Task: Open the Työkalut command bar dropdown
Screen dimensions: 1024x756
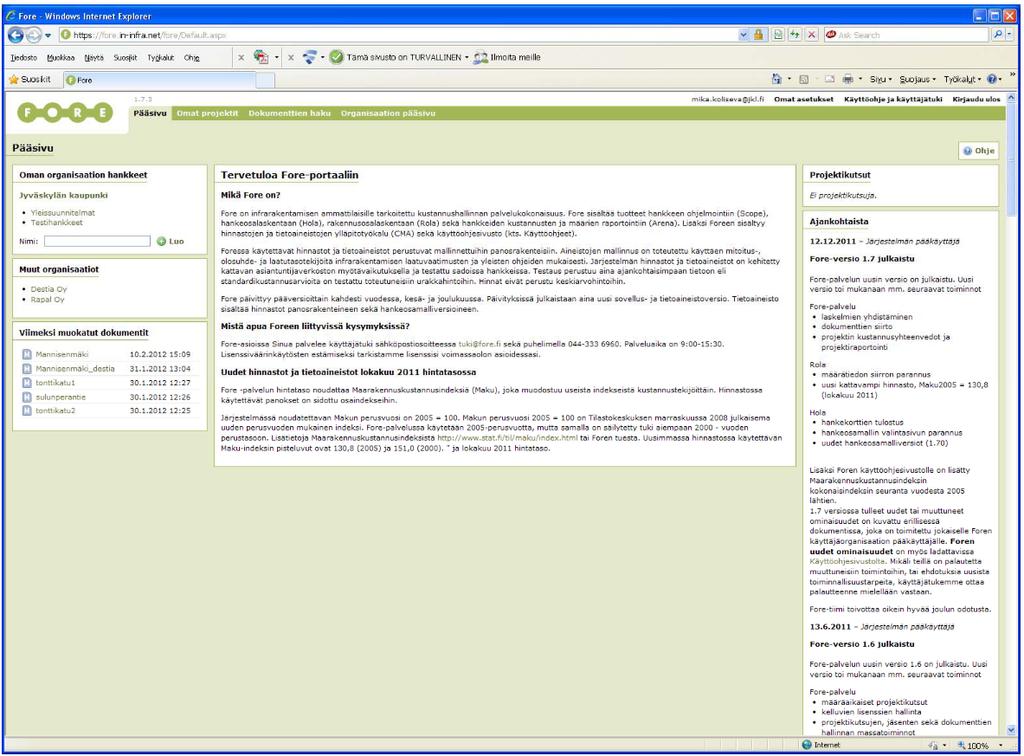Action: click(963, 80)
